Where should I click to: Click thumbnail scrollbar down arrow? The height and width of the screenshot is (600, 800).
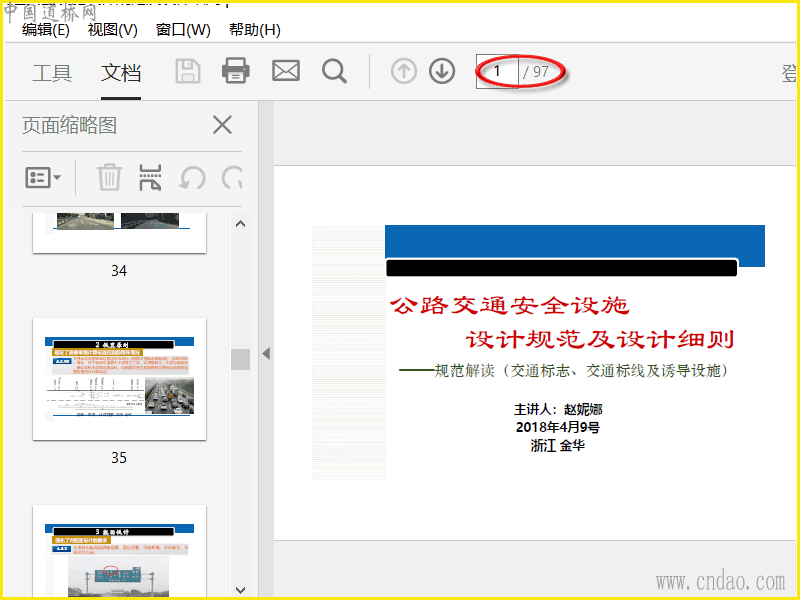pyautogui.click(x=240, y=590)
